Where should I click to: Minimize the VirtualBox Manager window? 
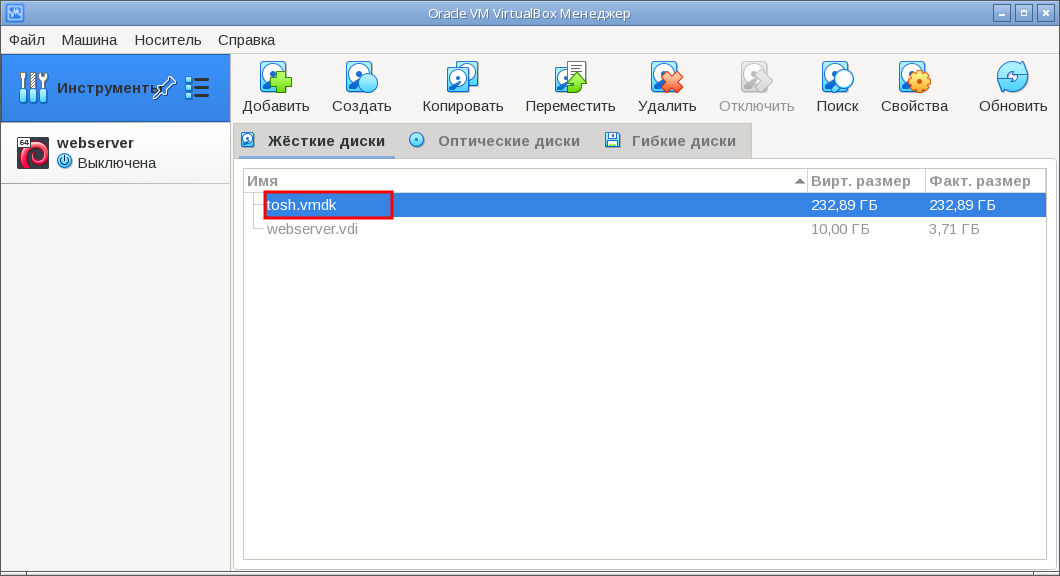point(1002,13)
